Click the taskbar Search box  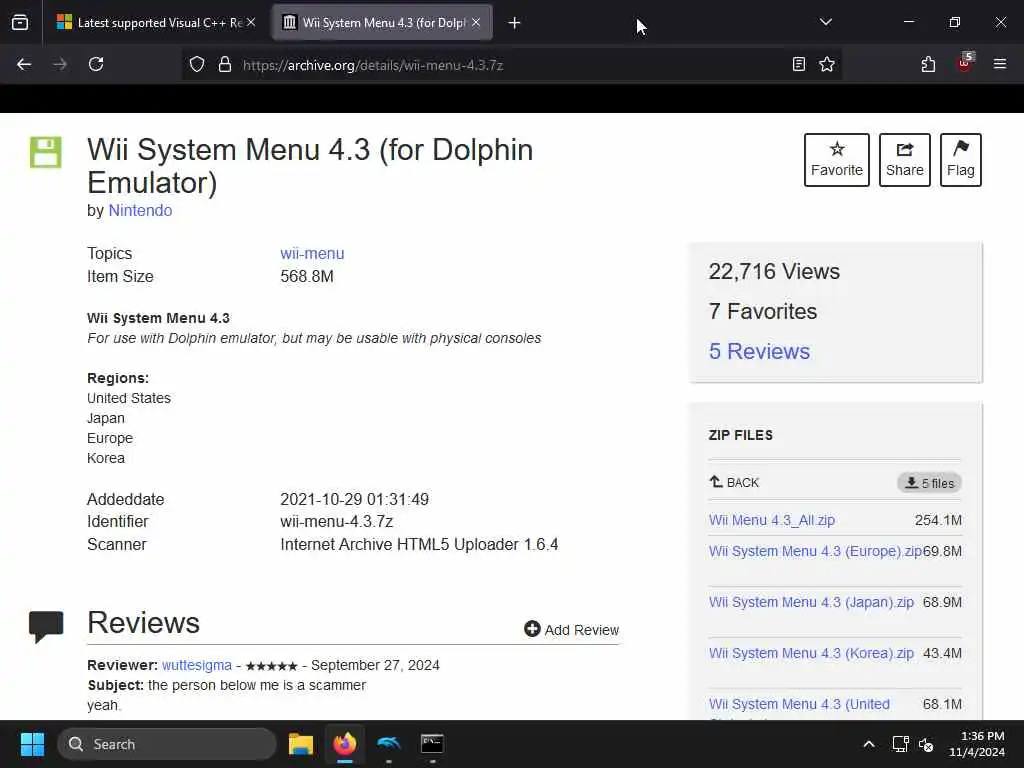(167, 744)
